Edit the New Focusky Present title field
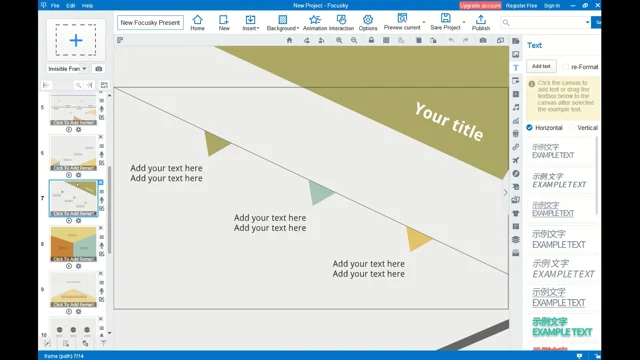Screen dimensions: 640x360 coord(150,22)
